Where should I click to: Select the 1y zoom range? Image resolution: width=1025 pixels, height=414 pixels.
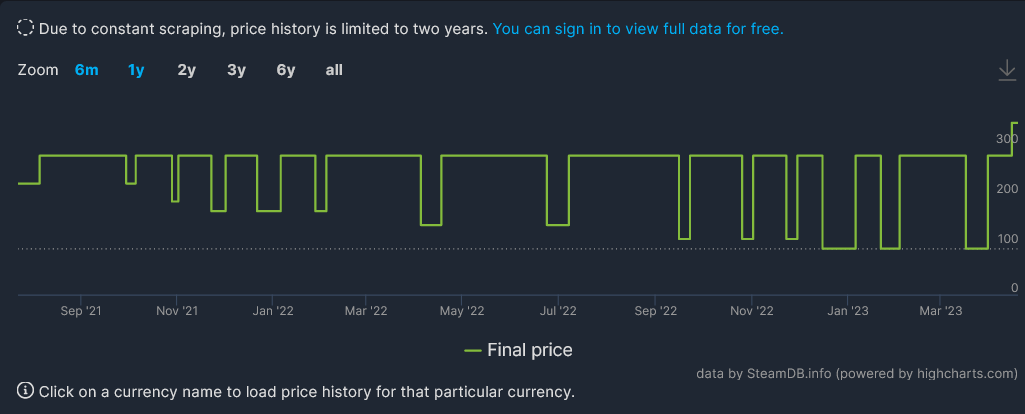tap(136, 70)
